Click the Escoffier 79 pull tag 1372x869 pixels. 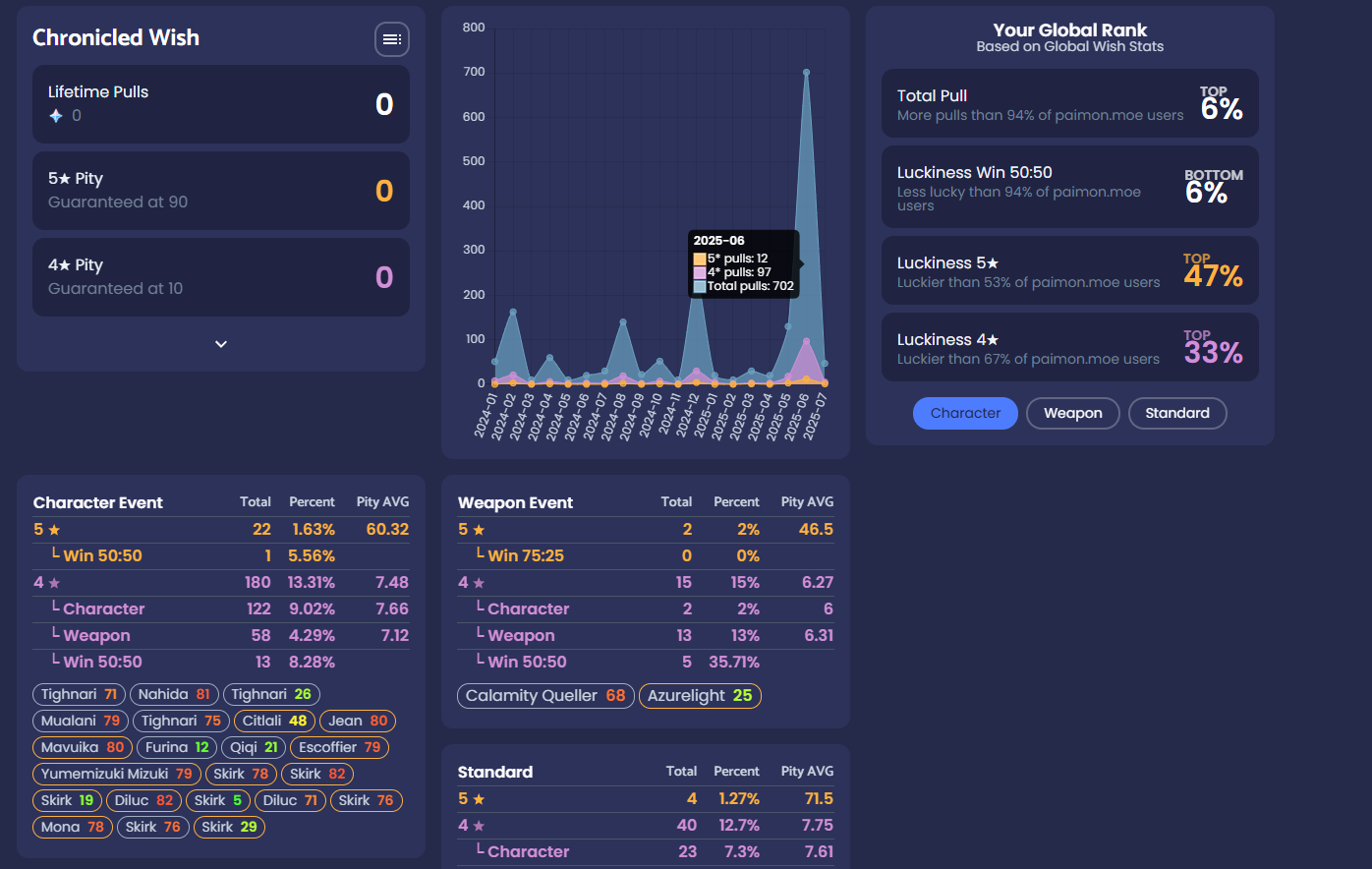(339, 747)
